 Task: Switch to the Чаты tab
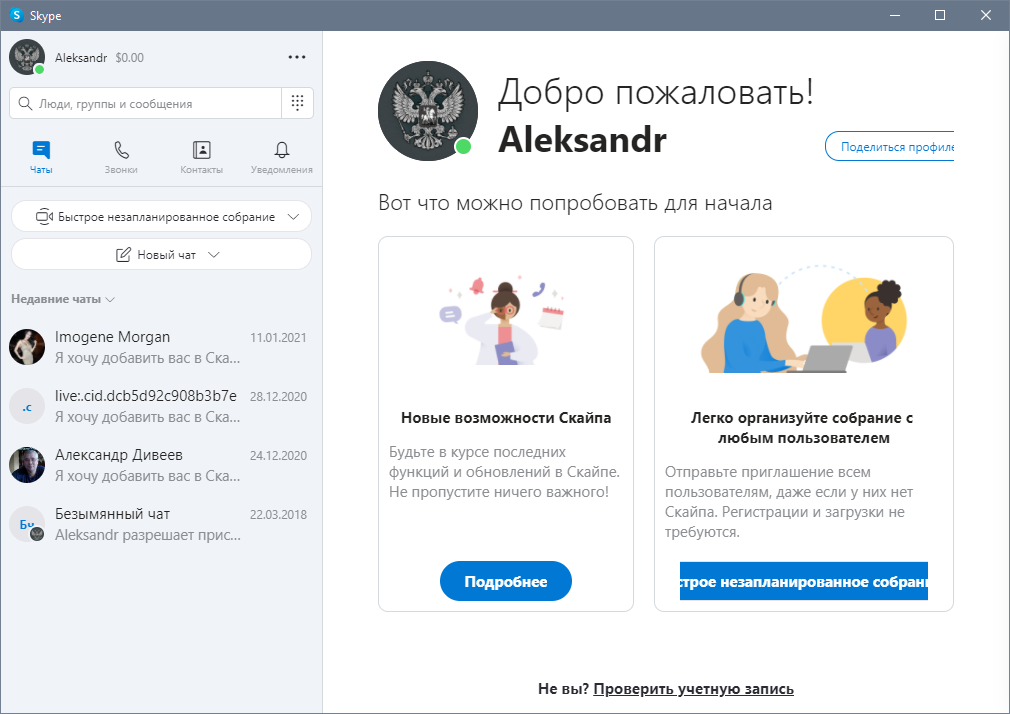pyautogui.click(x=41, y=158)
